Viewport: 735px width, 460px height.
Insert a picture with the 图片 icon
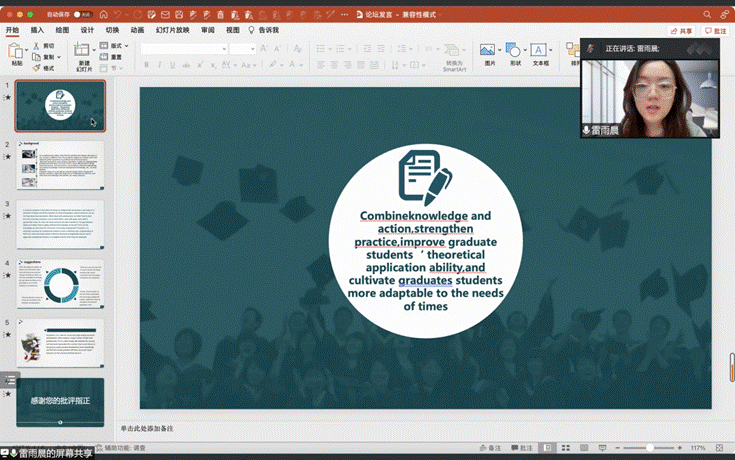(x=487, y=50)
